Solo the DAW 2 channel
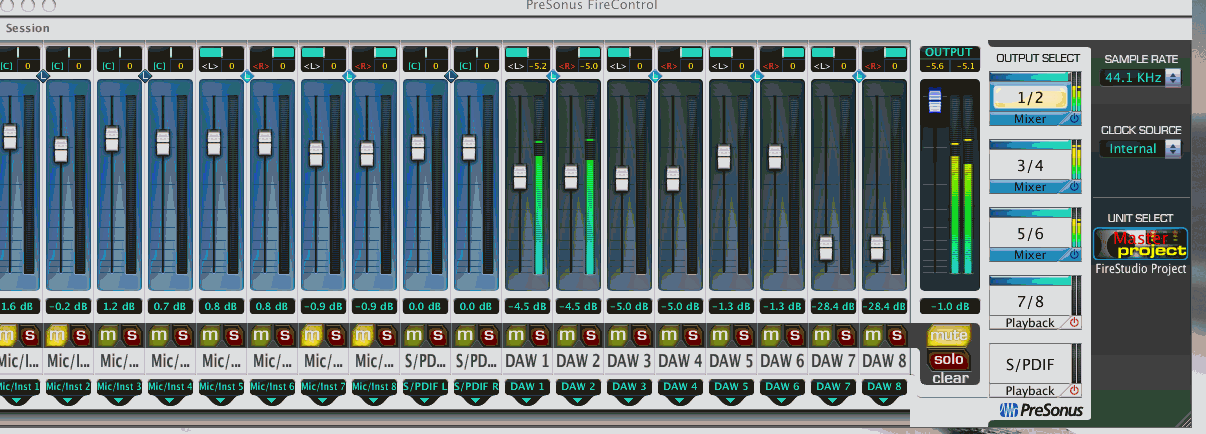 pos(591,335)
